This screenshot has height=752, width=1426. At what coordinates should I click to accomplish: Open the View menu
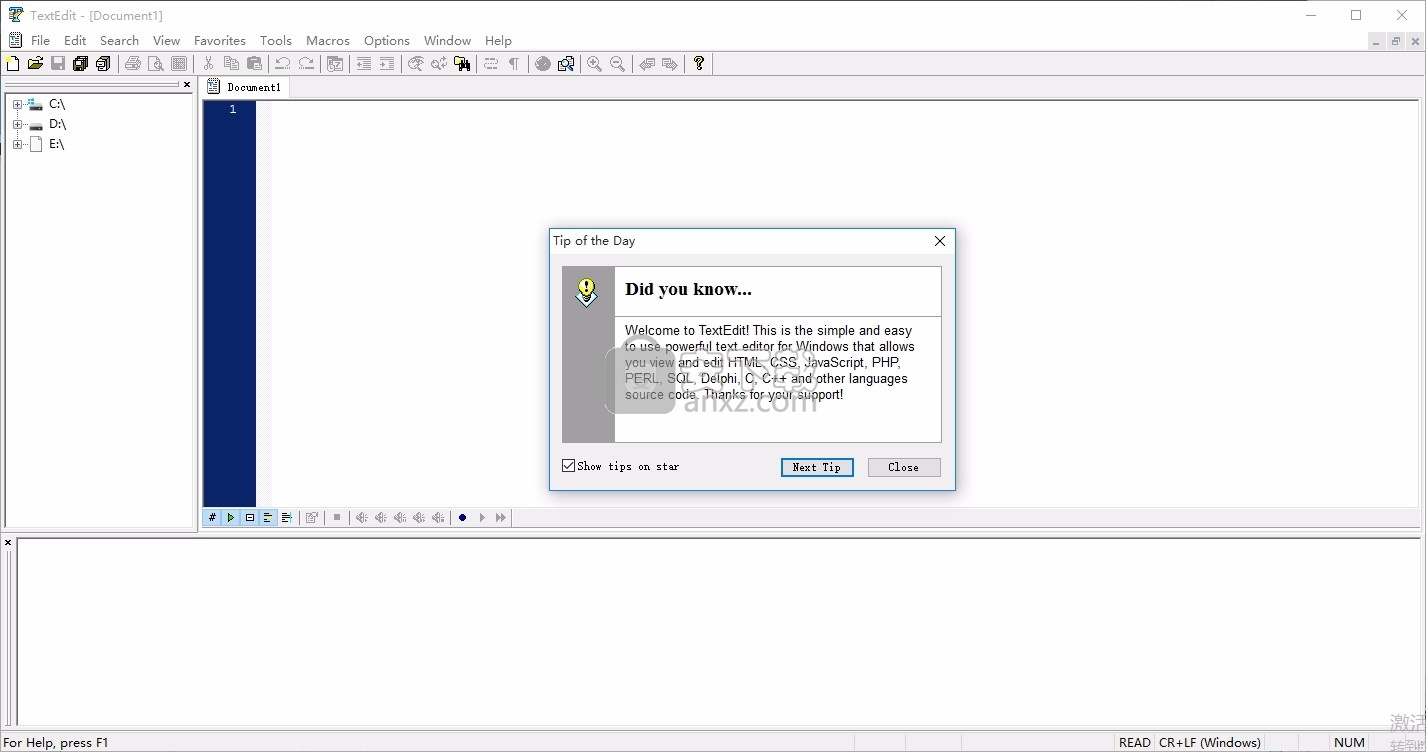[x=166, y=41]
